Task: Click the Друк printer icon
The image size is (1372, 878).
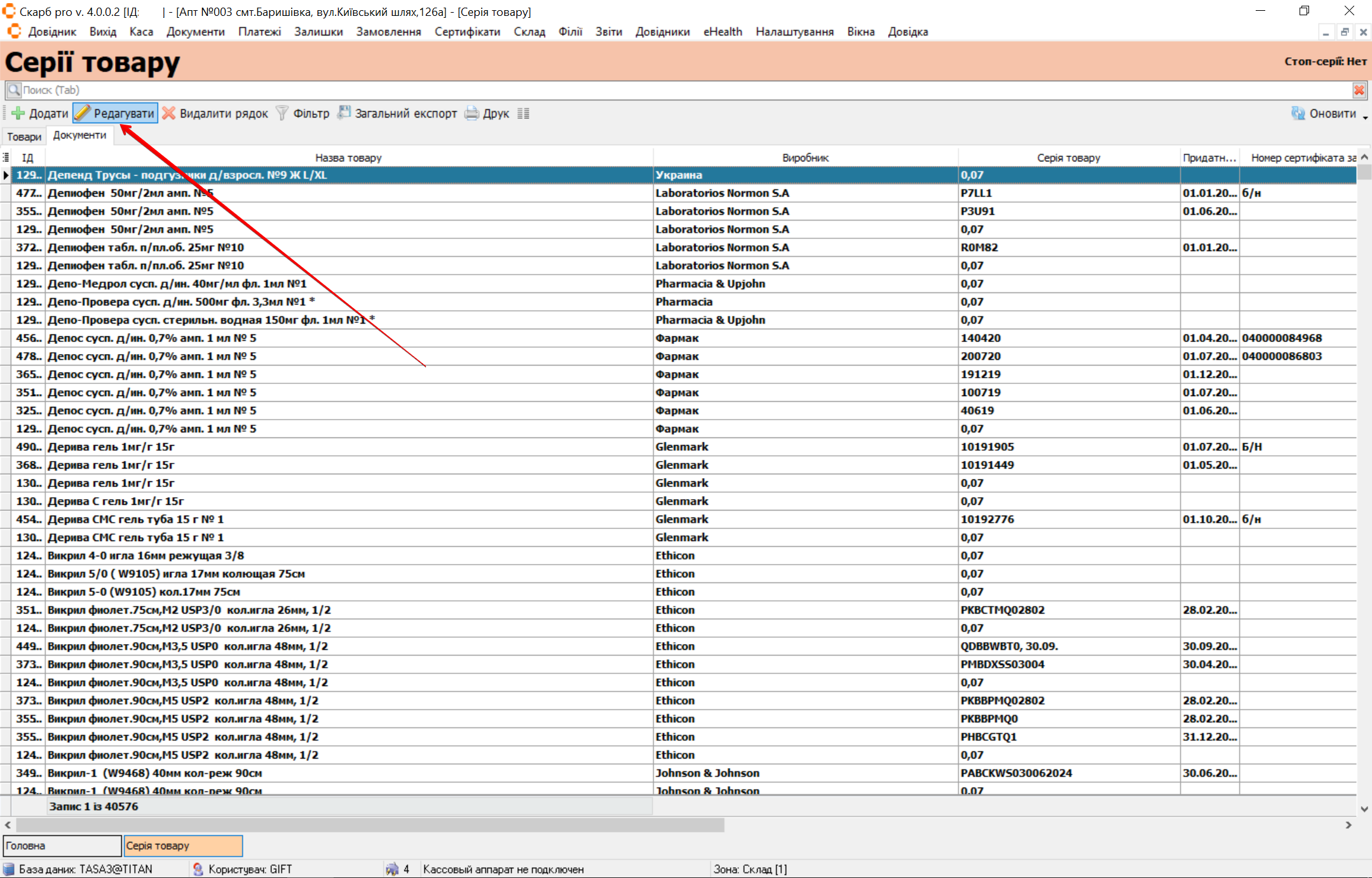Action: pos(472,113)
